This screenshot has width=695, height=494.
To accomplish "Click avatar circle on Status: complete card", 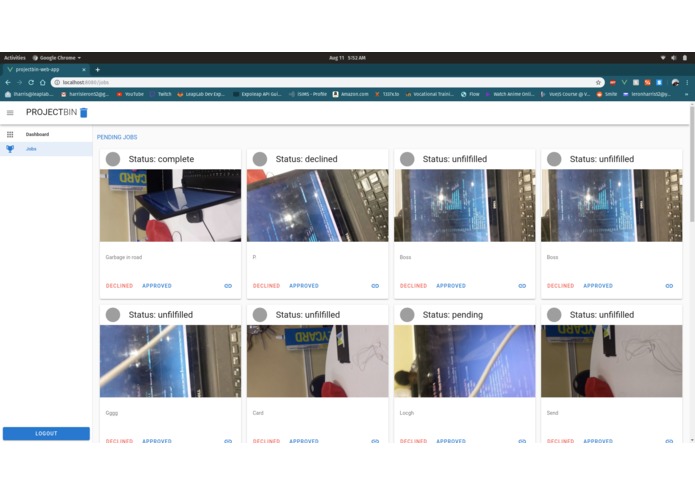I will [x=113, y=159].
